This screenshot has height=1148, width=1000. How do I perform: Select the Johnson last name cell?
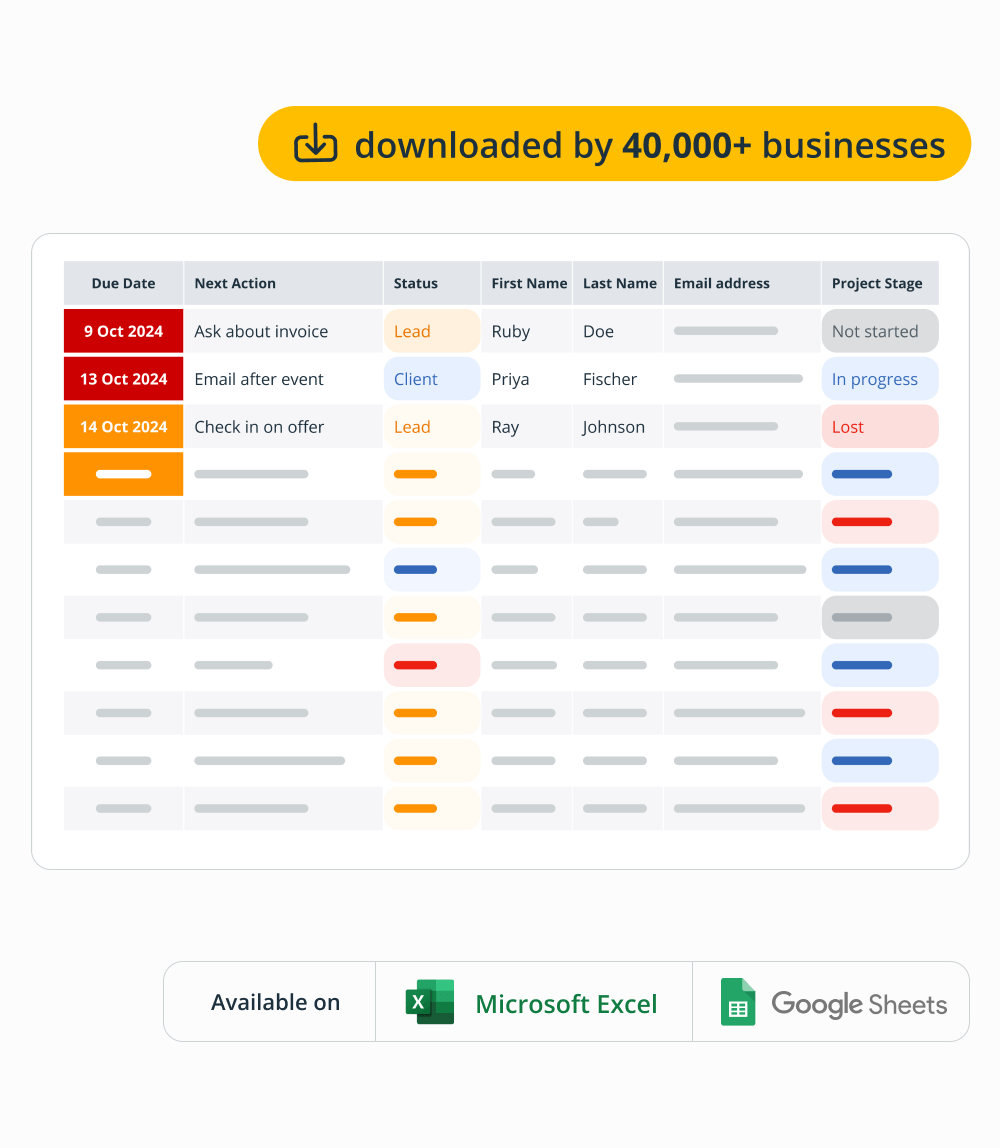point(614,427)
